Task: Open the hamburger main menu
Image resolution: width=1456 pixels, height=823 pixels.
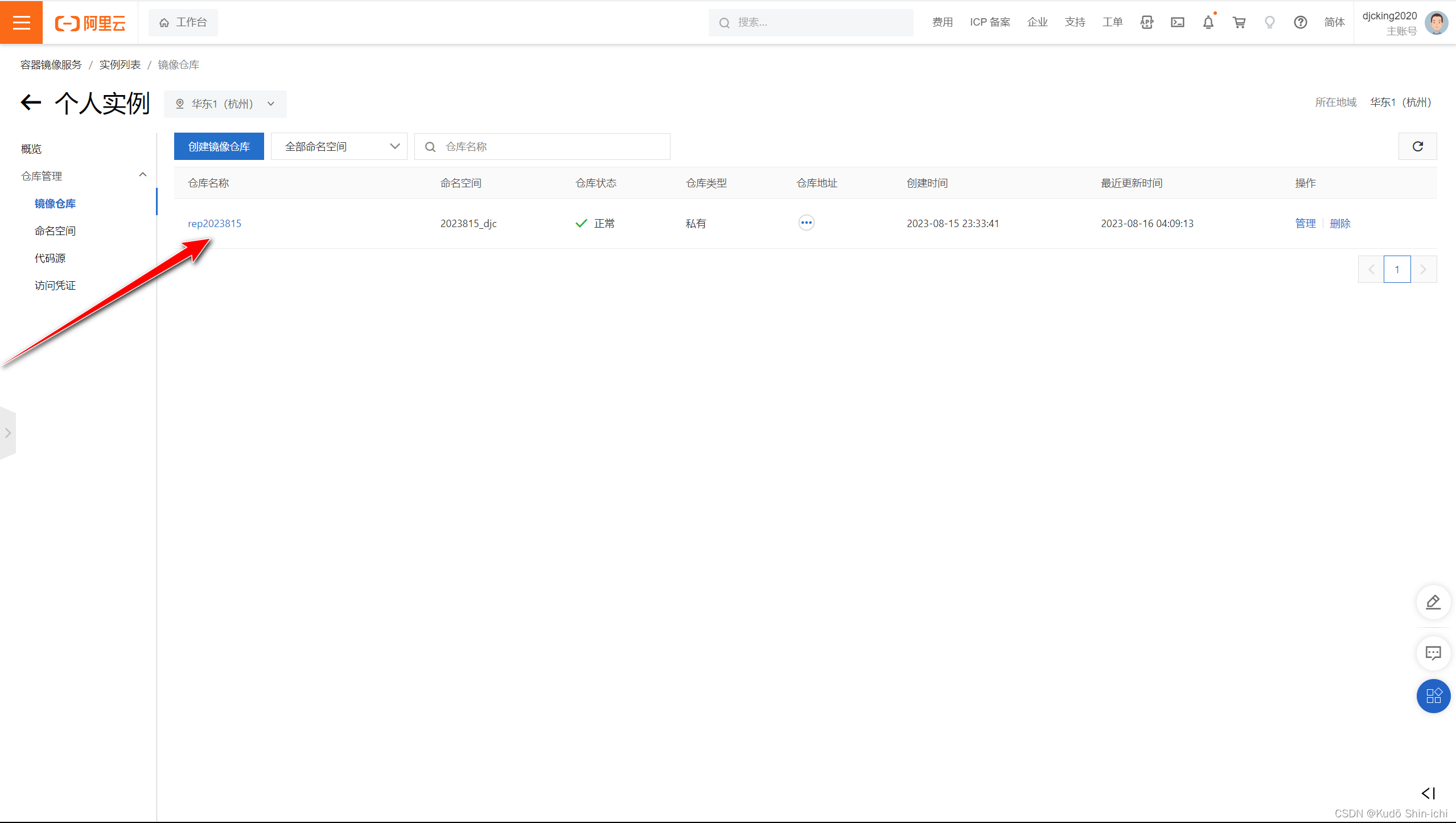Action: click(x=21, y=22)
